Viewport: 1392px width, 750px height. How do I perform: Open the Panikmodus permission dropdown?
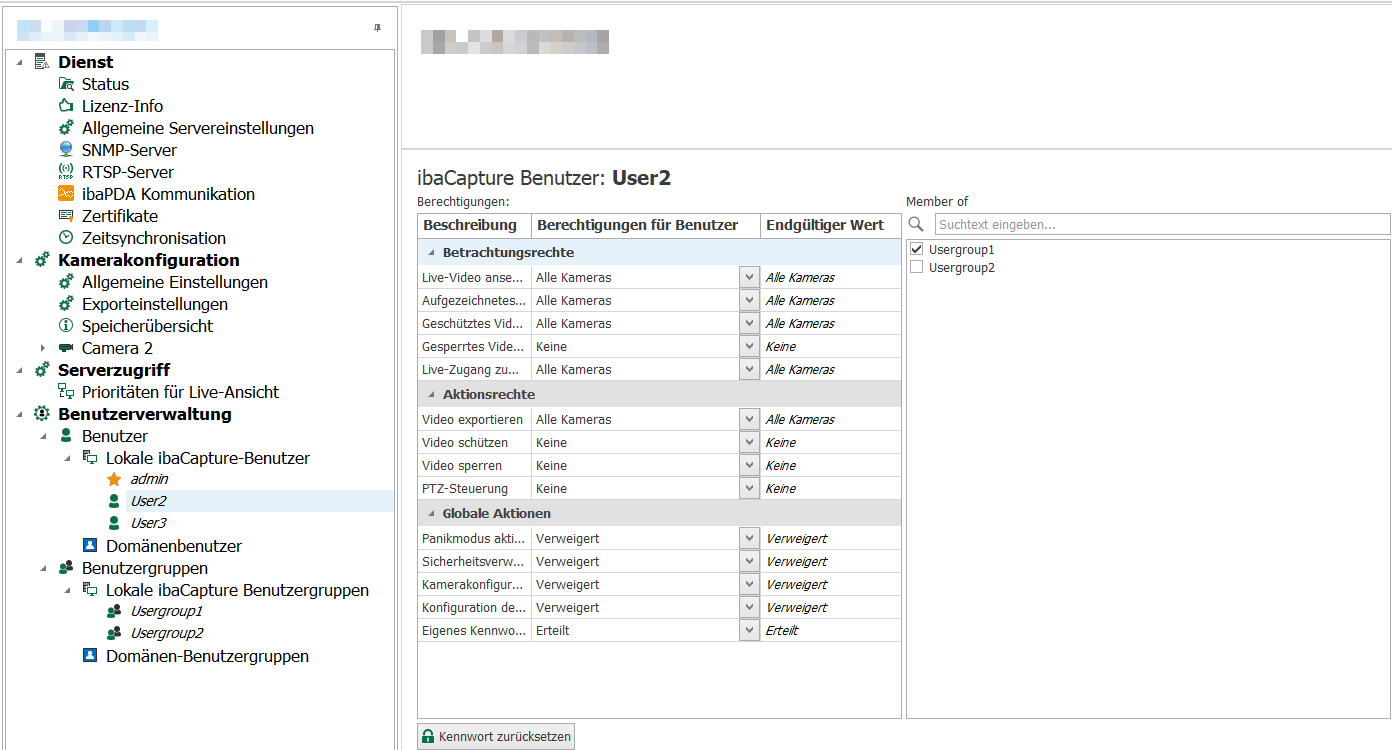(x=749, y=538)
